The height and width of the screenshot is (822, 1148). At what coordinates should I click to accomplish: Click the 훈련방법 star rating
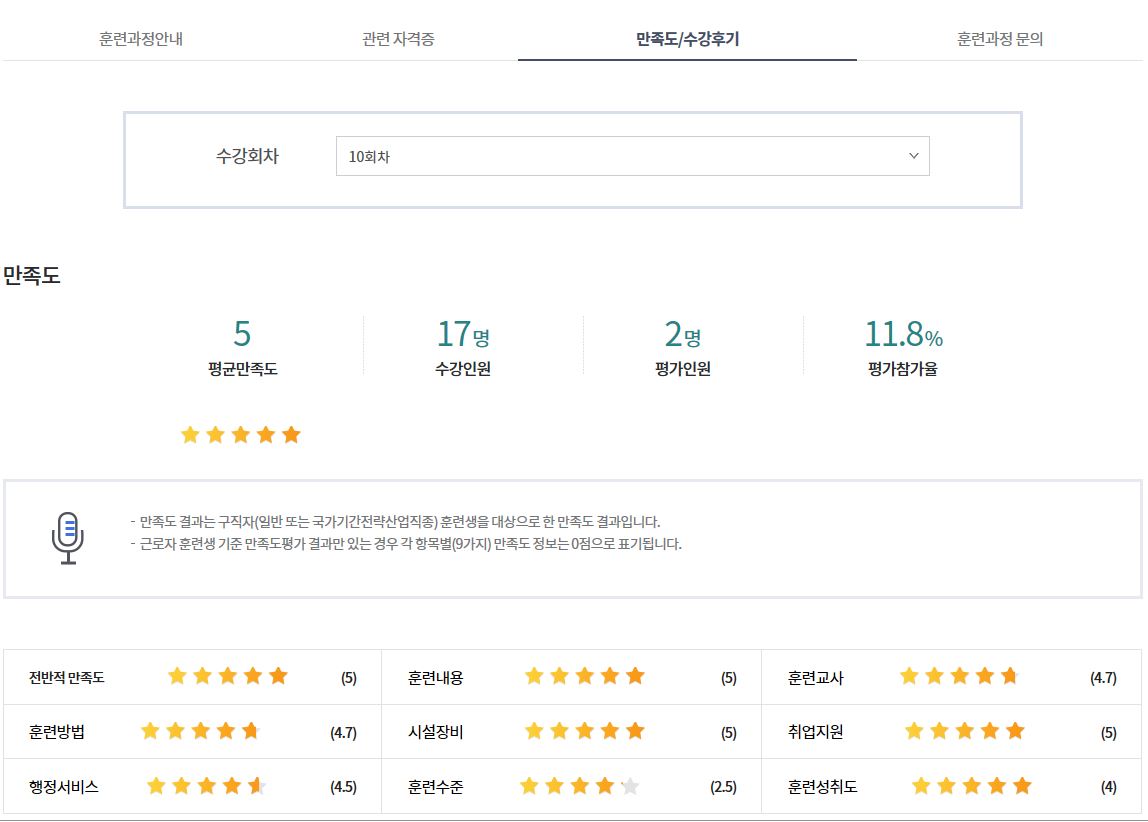pyautogui.click(x=200, y=731)
